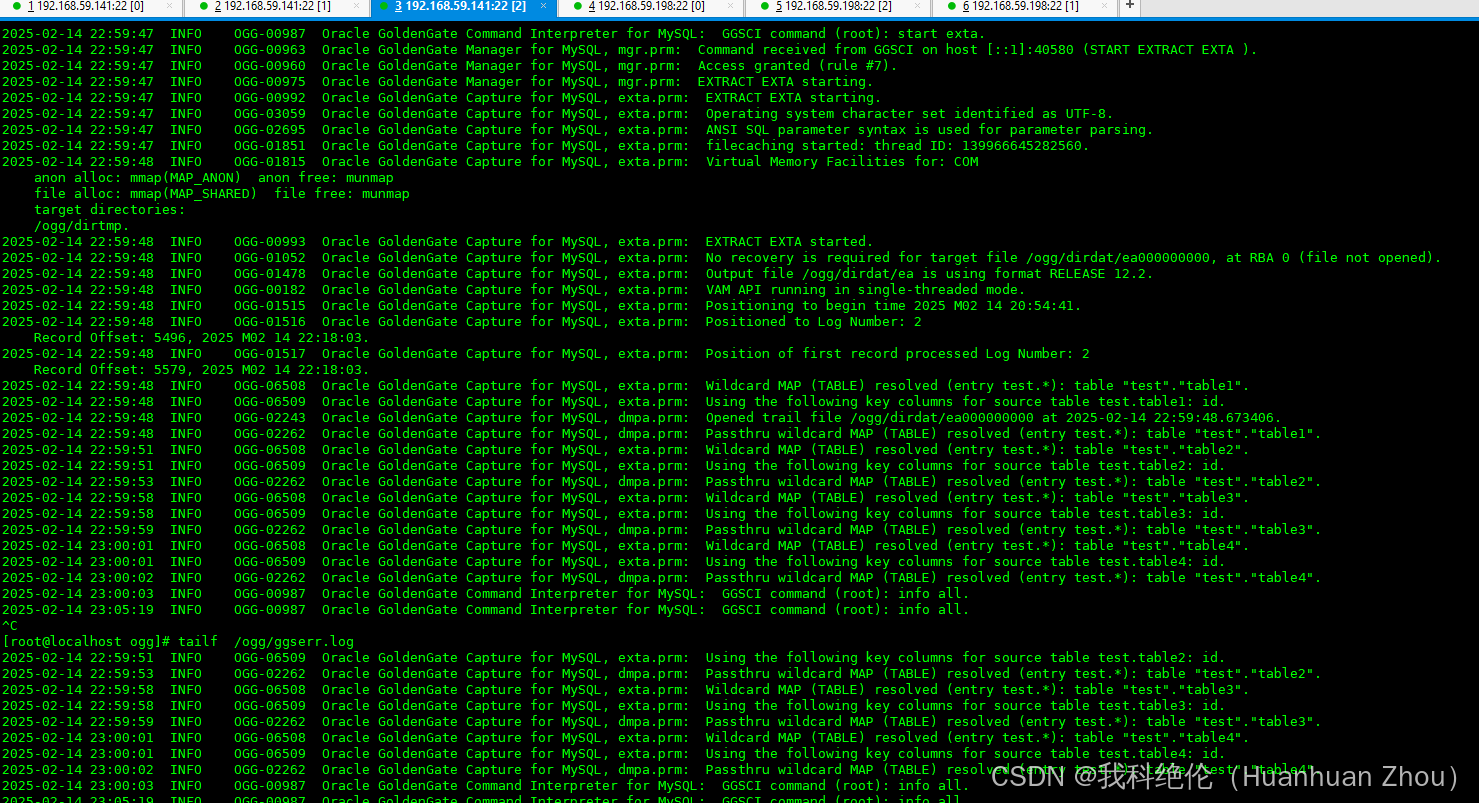Screen dimensions: 1479x803
Task: Click the 'start exta.' GGSCI command log line
Action: click(493, 34)
